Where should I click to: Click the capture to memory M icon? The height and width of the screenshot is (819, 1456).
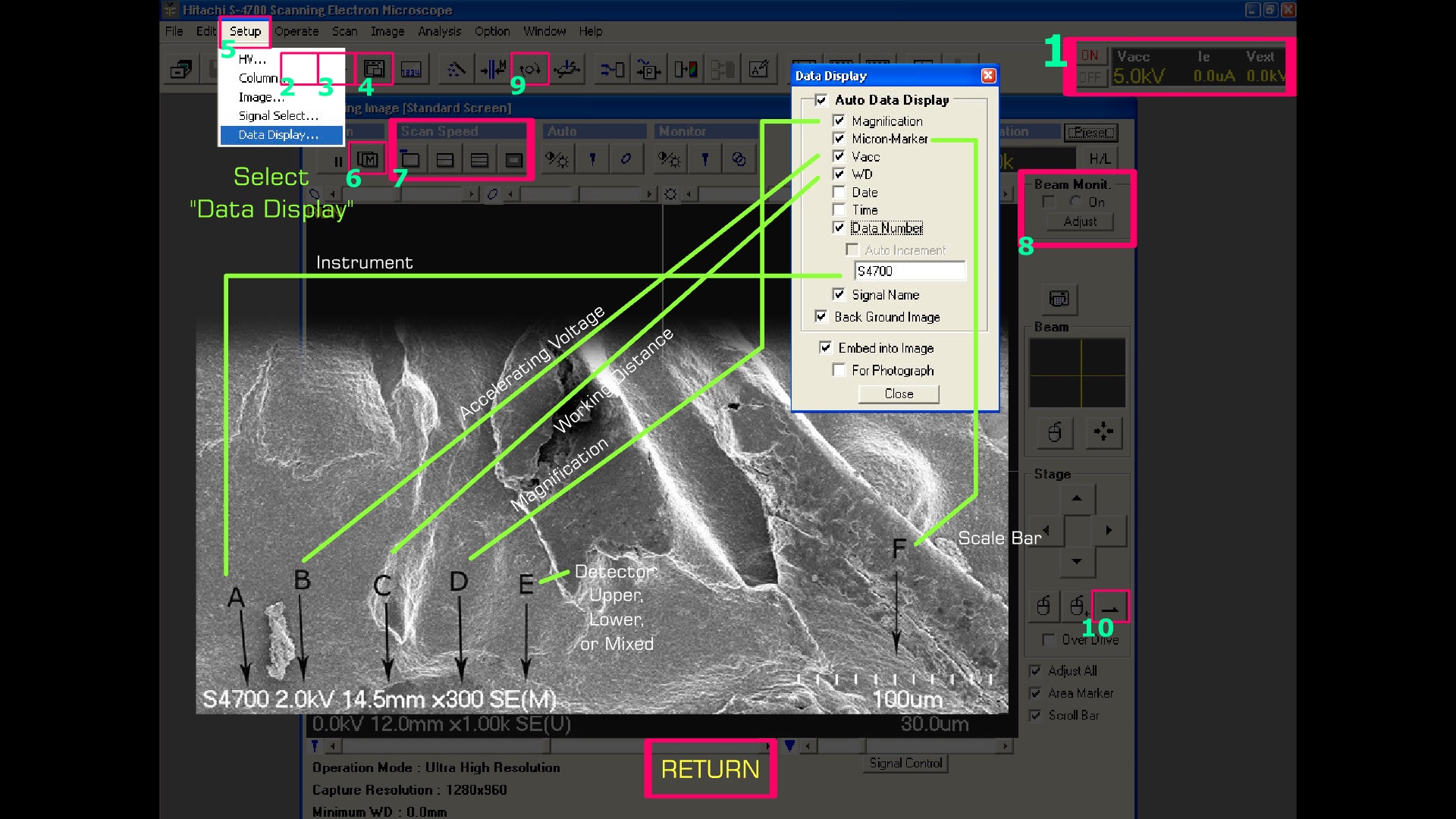(368, 160)
